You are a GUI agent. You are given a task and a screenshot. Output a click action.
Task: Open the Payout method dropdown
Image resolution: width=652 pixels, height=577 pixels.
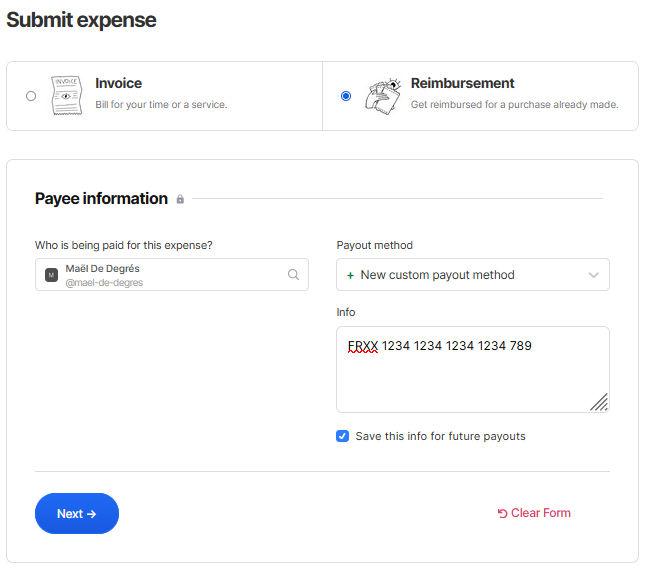[472, 275]
